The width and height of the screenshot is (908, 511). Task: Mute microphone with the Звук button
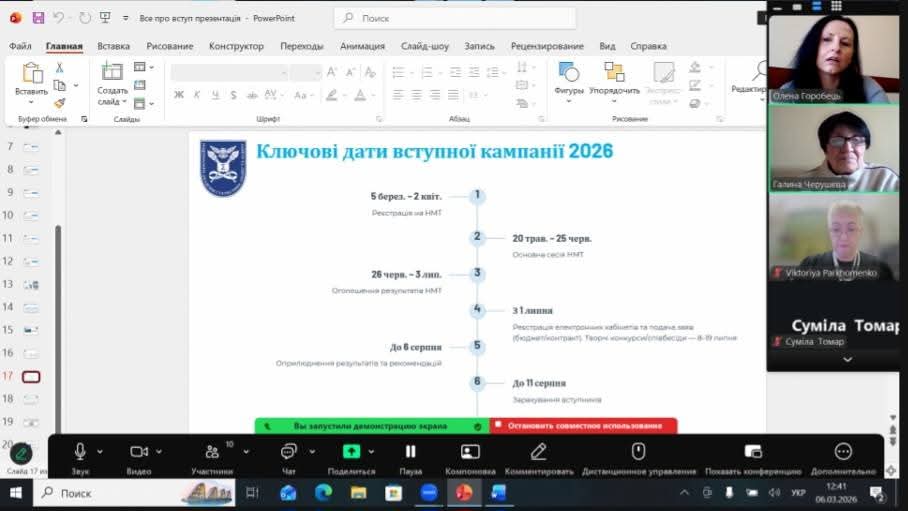(x=79, y=453)
